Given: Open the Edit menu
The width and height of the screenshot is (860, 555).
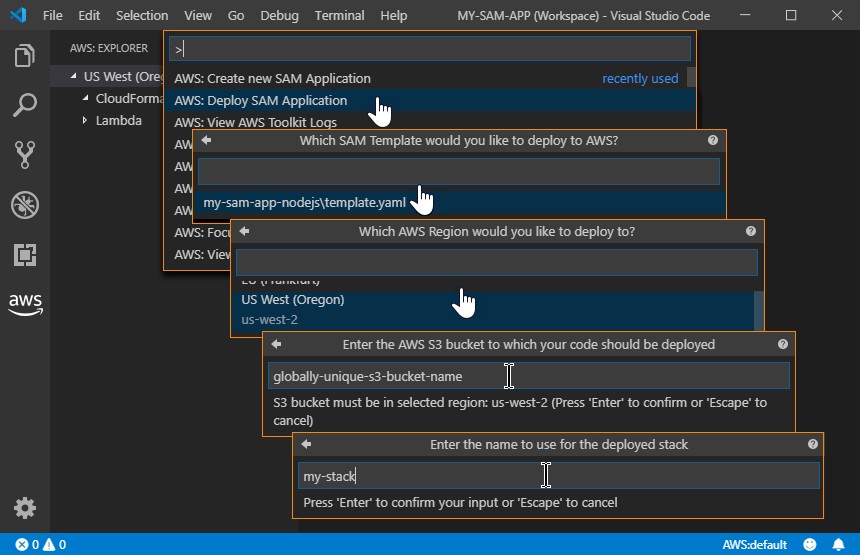Looking at the screenshot, I should (89, 15).
